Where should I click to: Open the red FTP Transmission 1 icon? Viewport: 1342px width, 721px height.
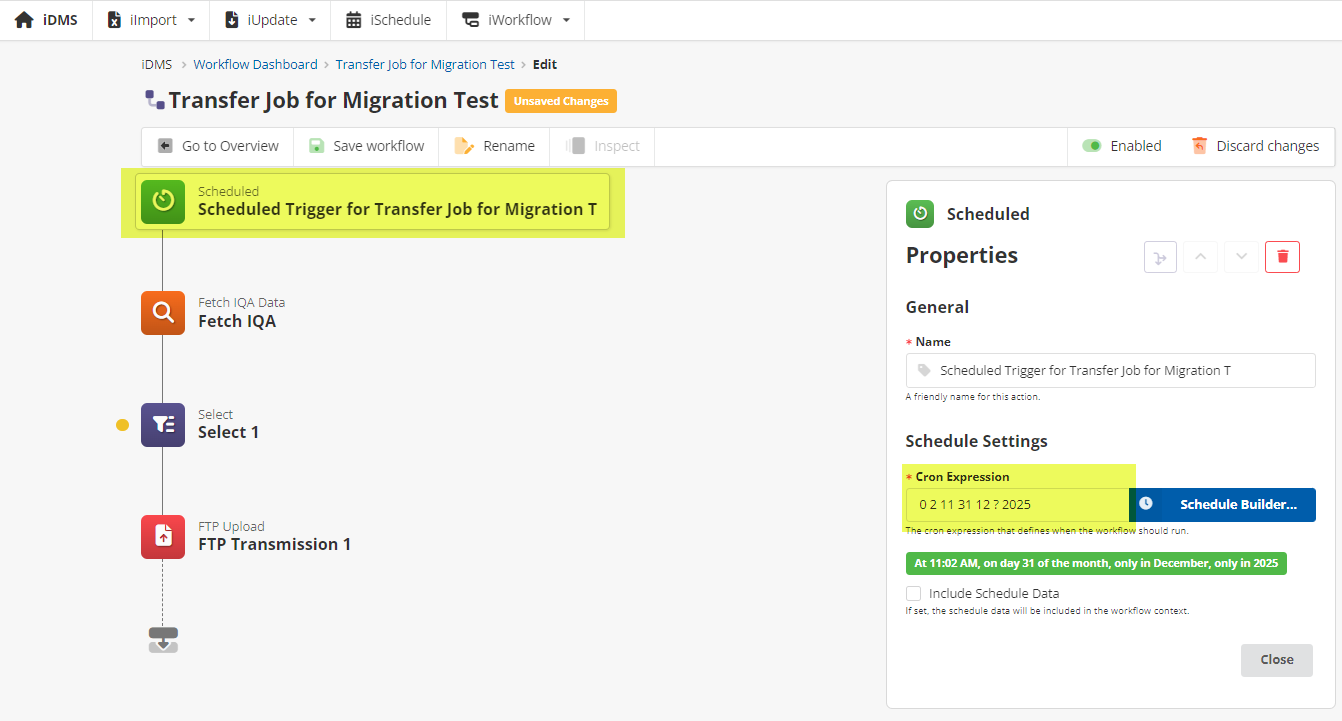[163, 537]
